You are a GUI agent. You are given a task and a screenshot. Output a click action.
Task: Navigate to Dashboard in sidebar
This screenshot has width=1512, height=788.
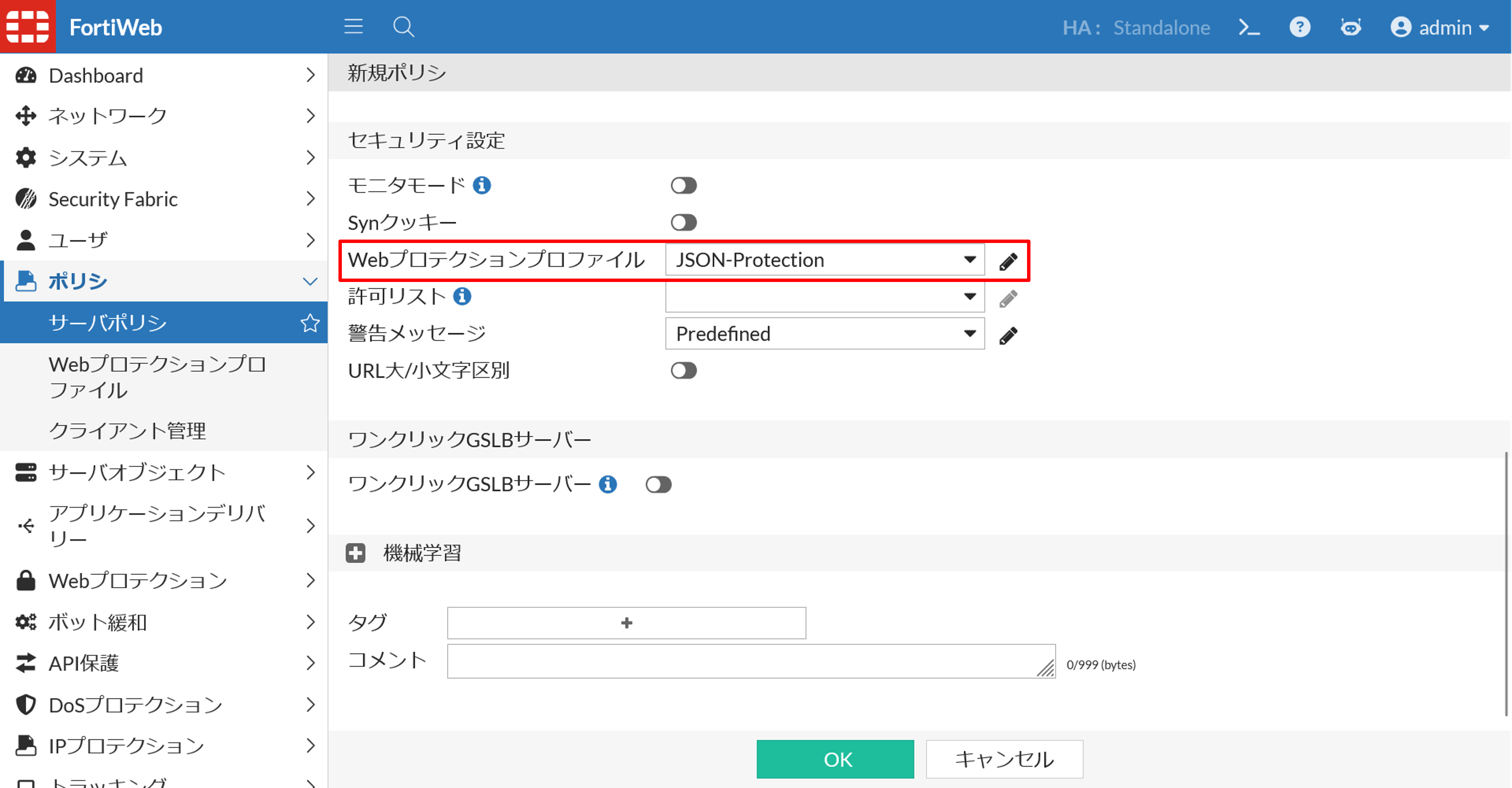pyautogui.click(x=96, y=75)
